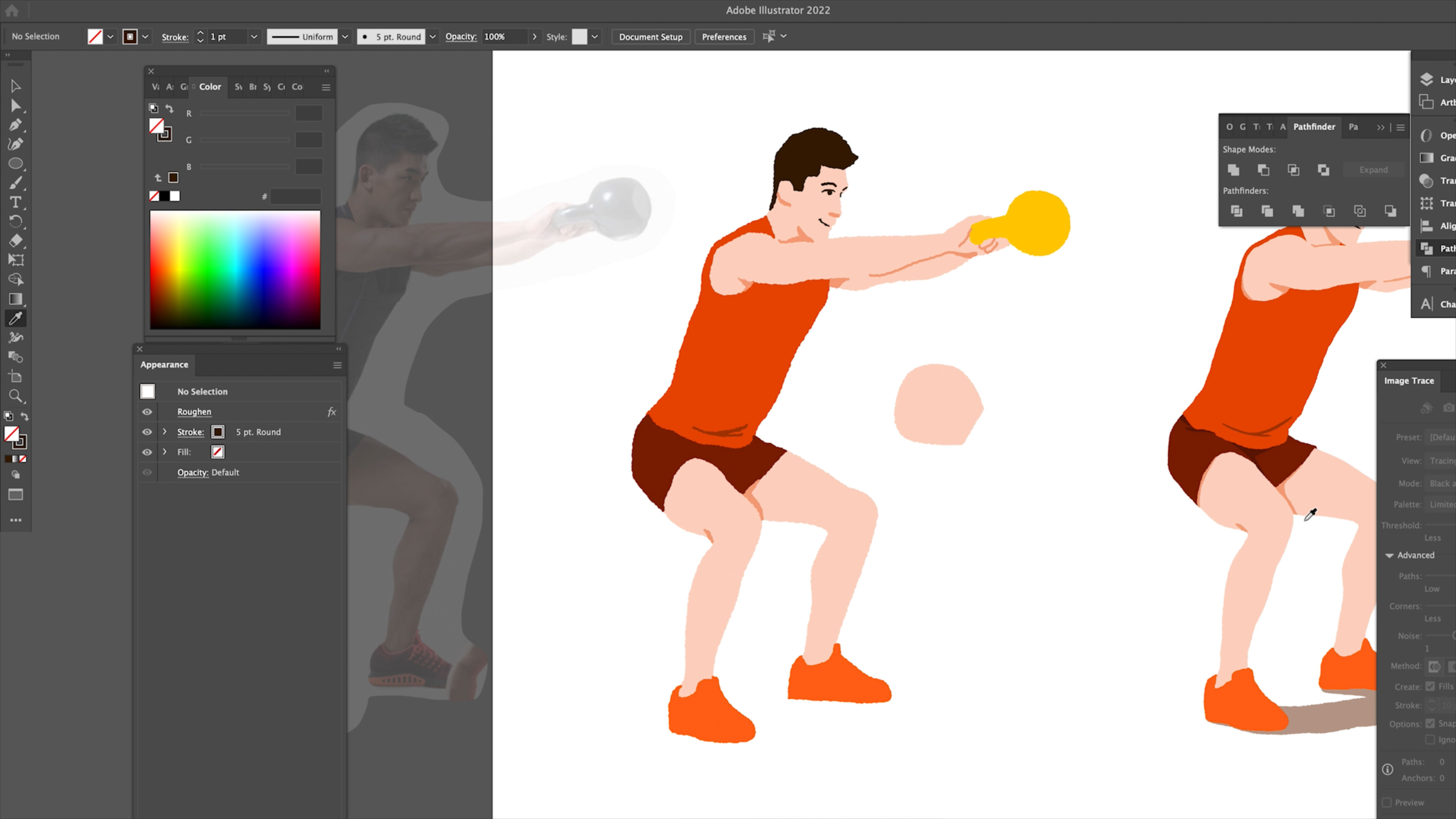Select the Curvature tool

(x=15, y=144)
